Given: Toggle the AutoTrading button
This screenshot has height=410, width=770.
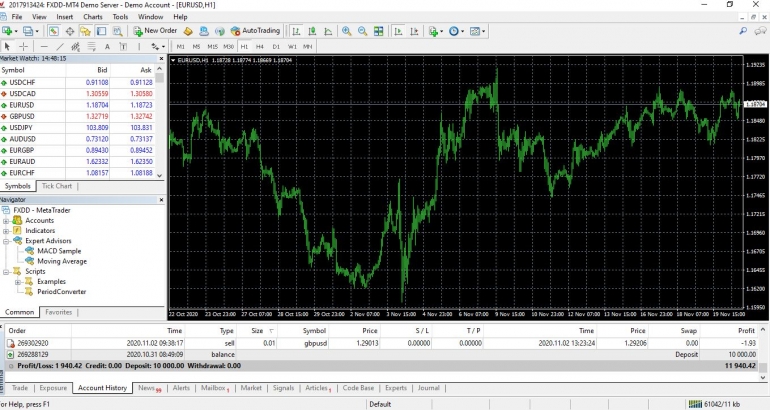Looking at the screenshot, I should (x=255, y=31).
